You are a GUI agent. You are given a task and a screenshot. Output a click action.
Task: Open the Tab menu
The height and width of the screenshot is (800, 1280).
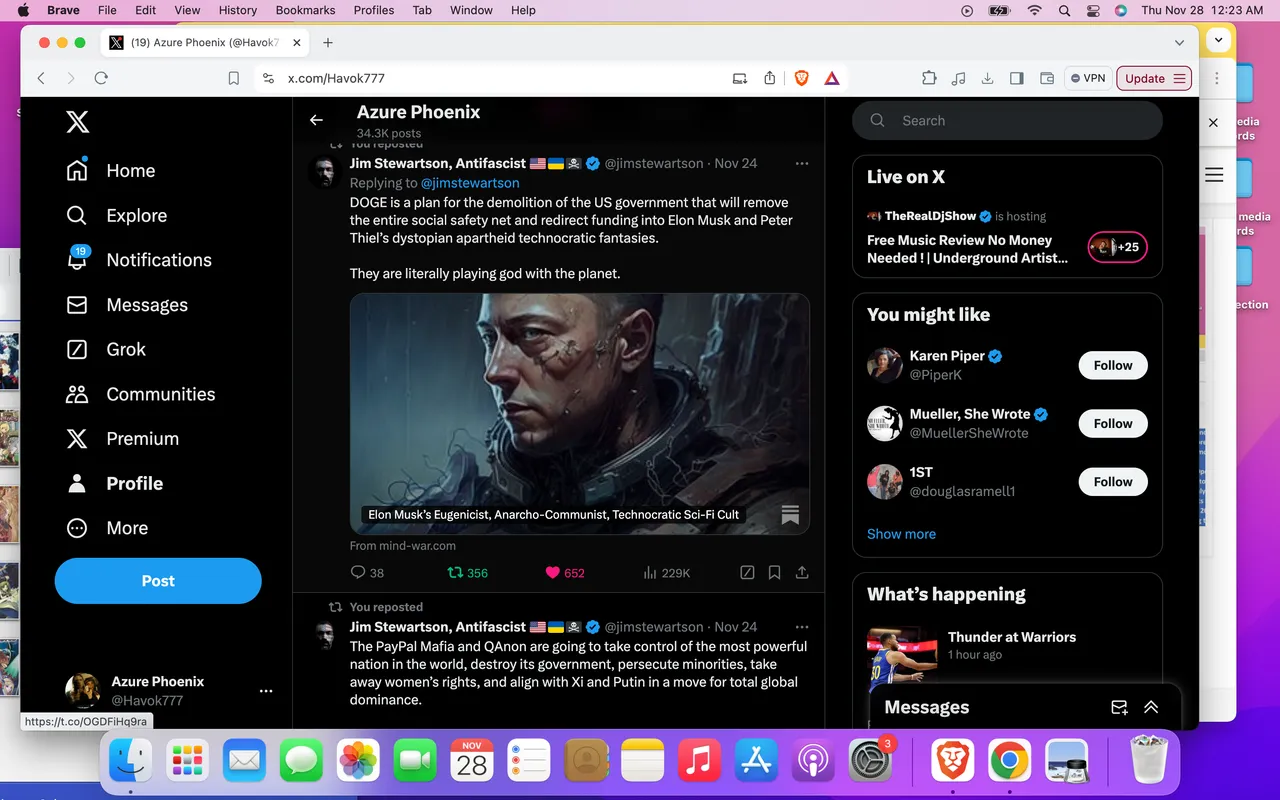422,10
